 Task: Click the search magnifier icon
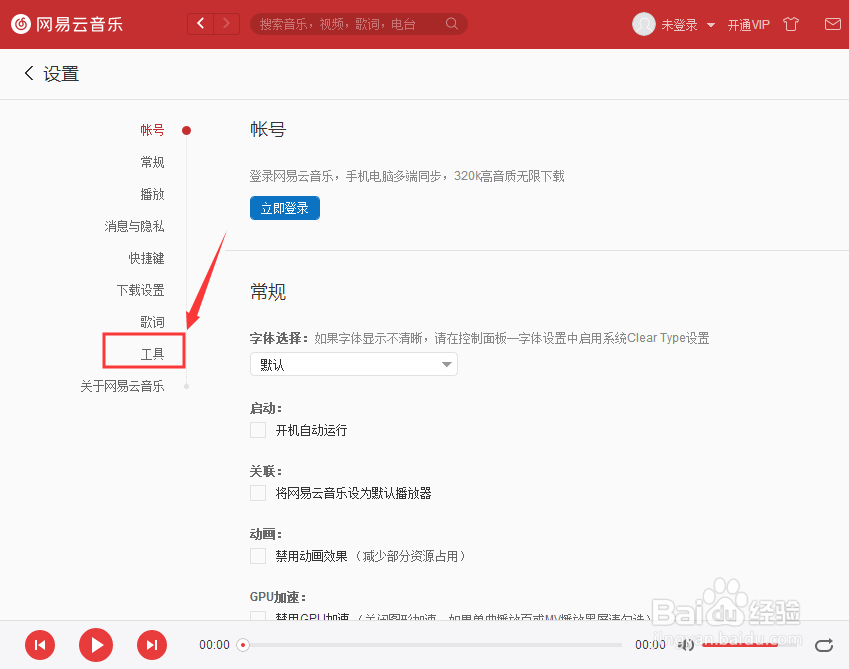click(452, 24)
